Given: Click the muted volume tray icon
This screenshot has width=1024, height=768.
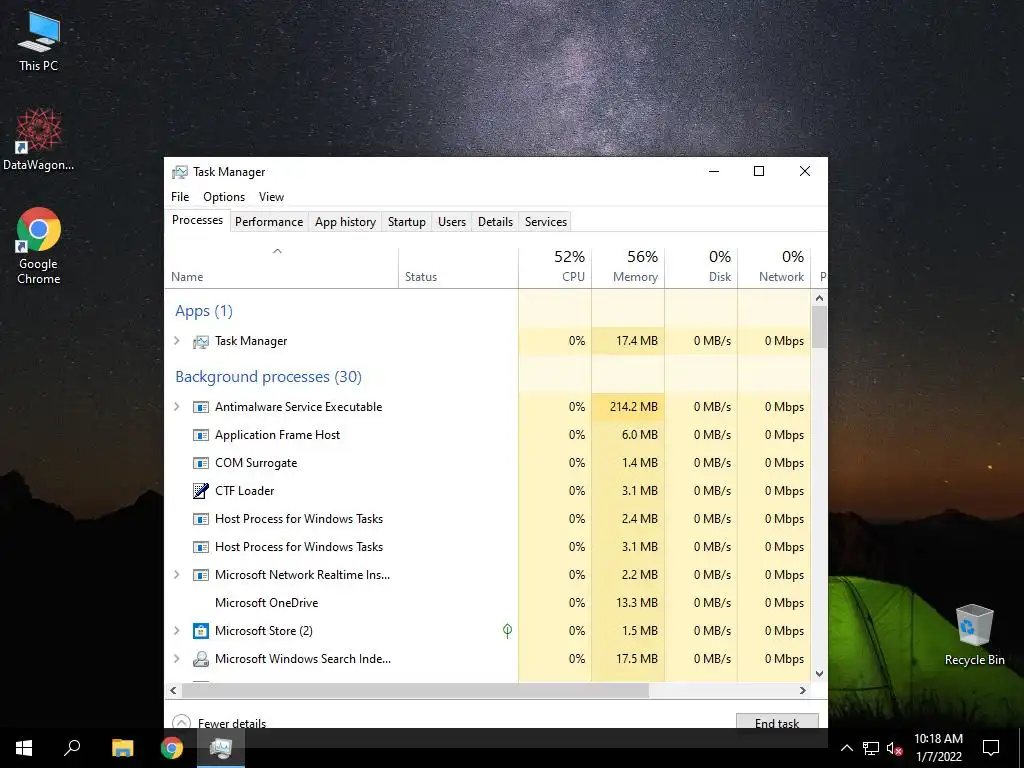Looking at the screenshot, I should (895, 748).
